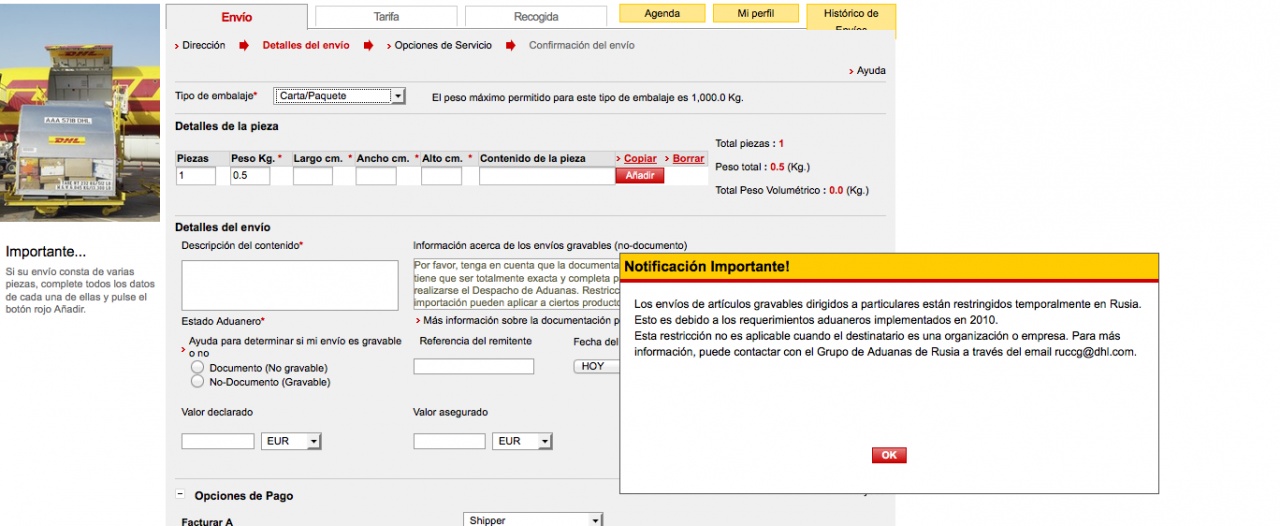The image size is (1280, 526).
Task: Switch to the Tarifa tab
Action: coord(386,17)
